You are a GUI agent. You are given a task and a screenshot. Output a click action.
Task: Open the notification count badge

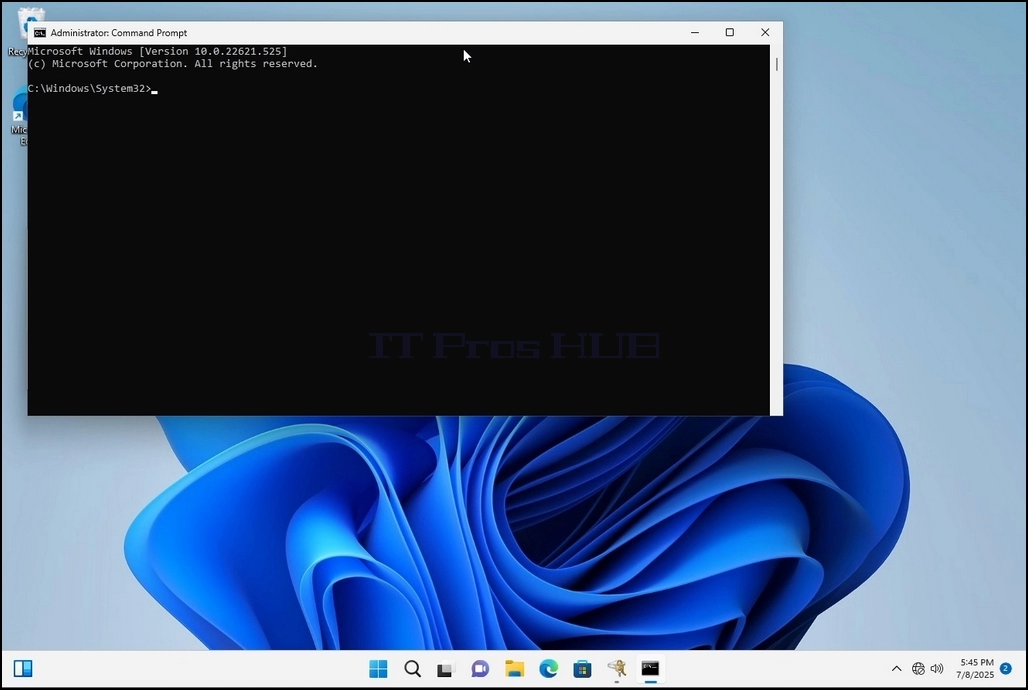(x=1006, y=669)
